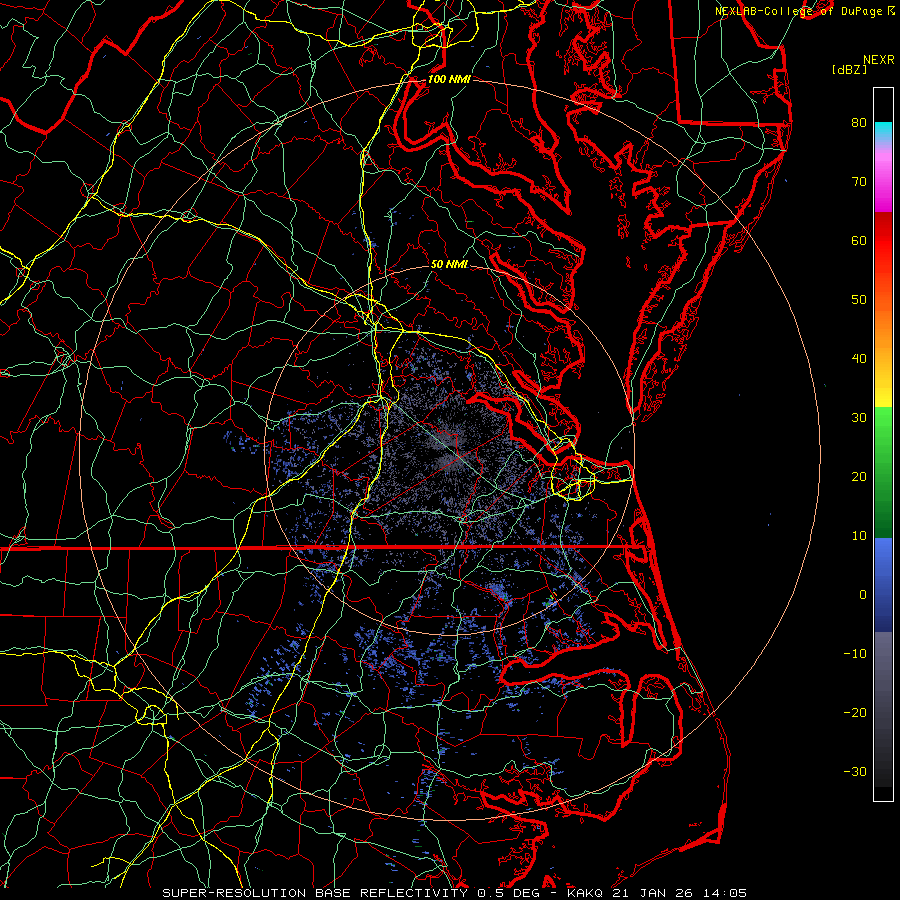Click the [dBZ] unit label
Viewport: 900px width, 900px height.
point(849,69)
